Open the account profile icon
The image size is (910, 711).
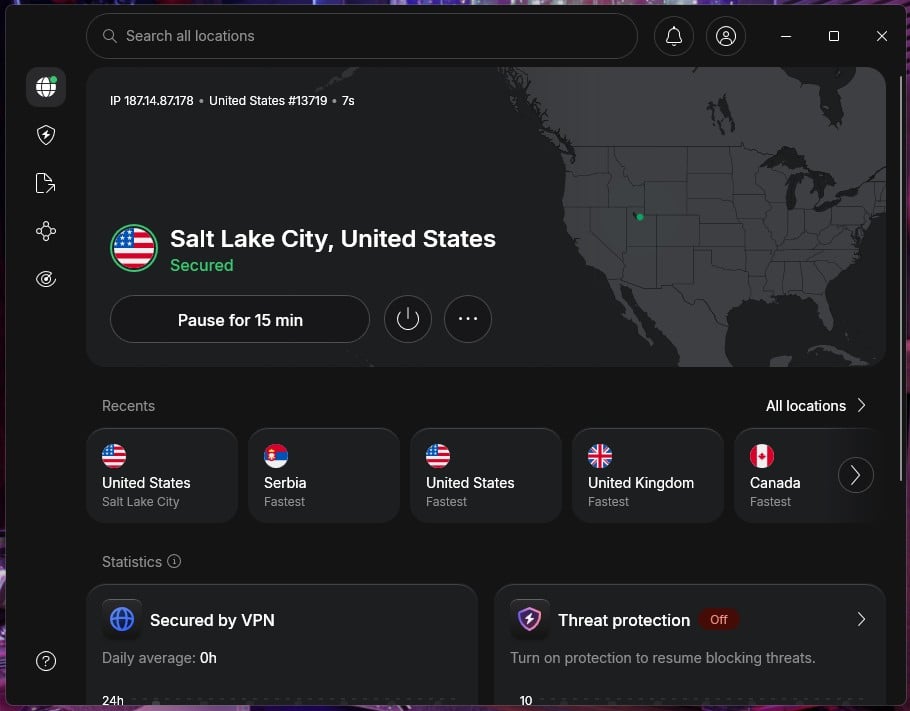click(x=725, y=36)
